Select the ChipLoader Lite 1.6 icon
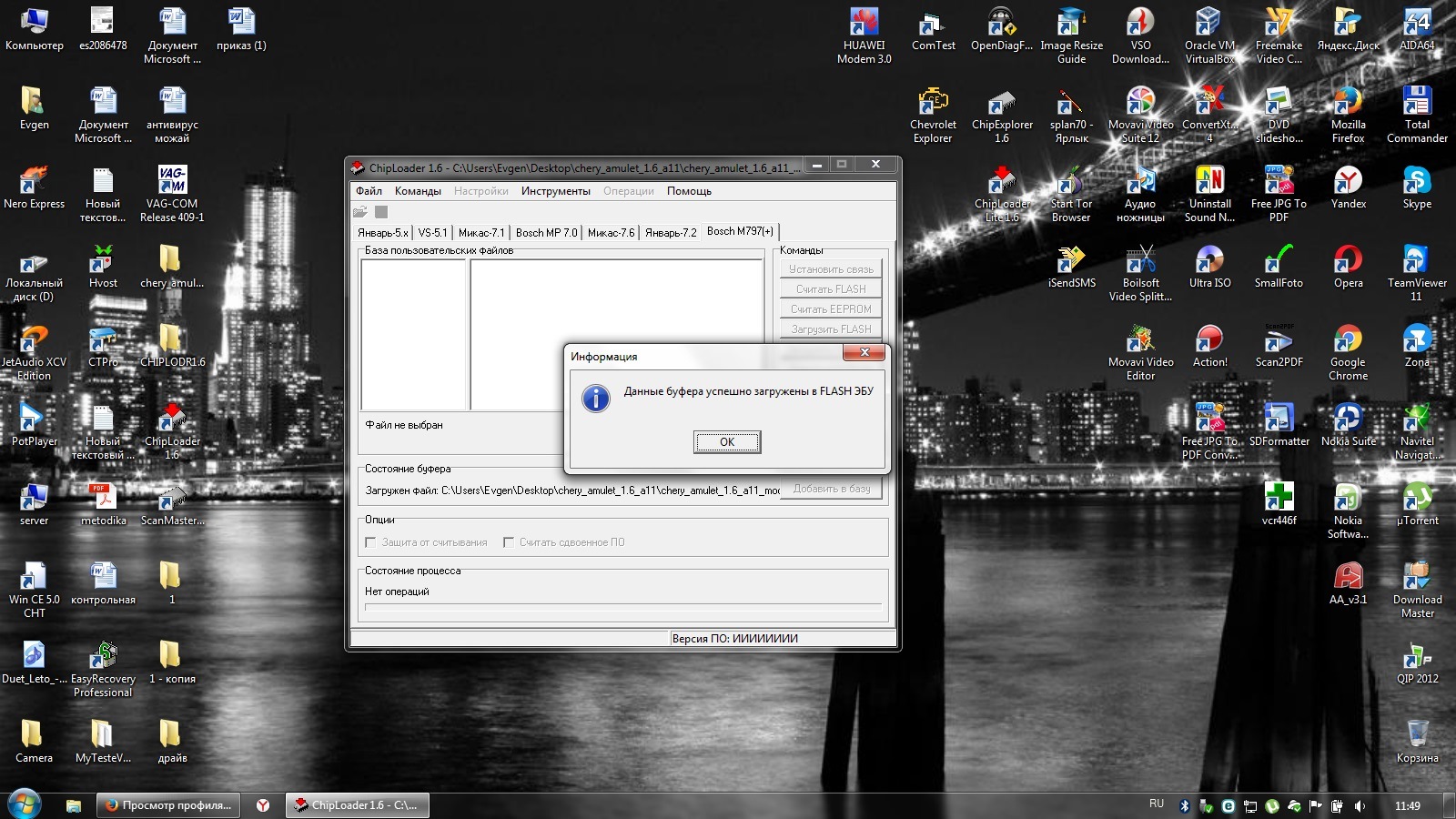The image size is (1456, 819). [1002, 194]
